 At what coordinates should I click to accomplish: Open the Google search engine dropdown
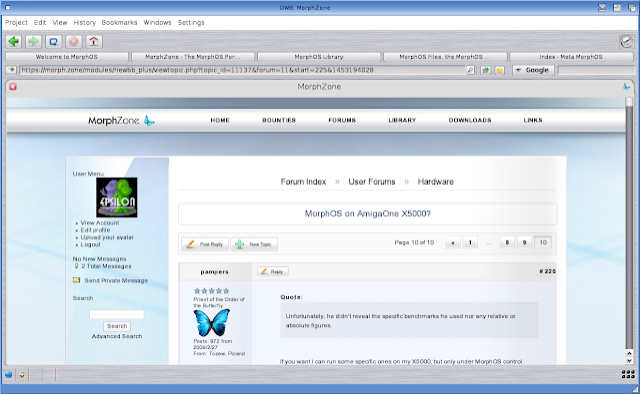[x=533, y=70]
